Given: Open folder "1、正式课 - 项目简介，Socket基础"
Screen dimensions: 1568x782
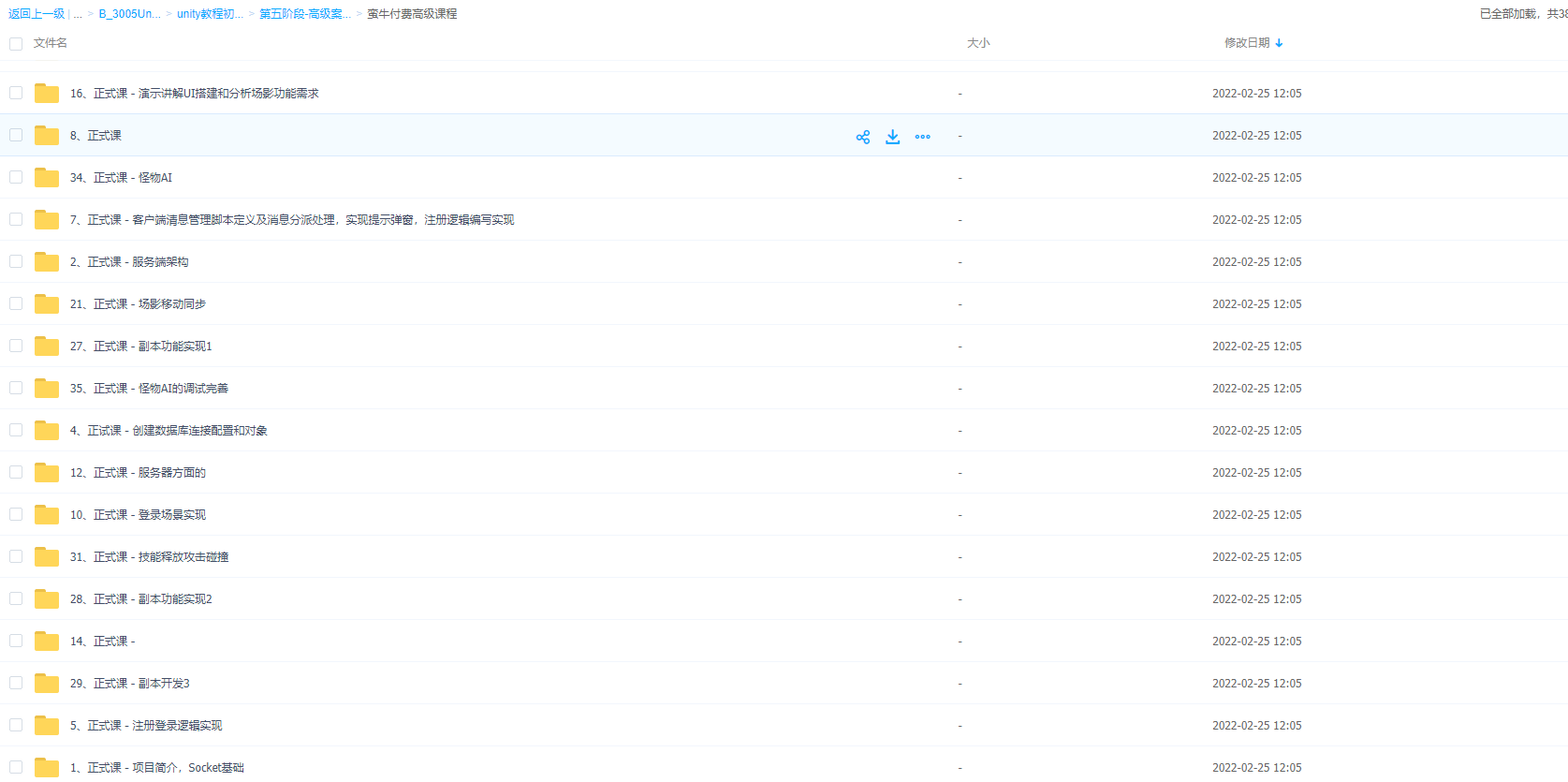Looking at the screenshot, I should 157,768.
